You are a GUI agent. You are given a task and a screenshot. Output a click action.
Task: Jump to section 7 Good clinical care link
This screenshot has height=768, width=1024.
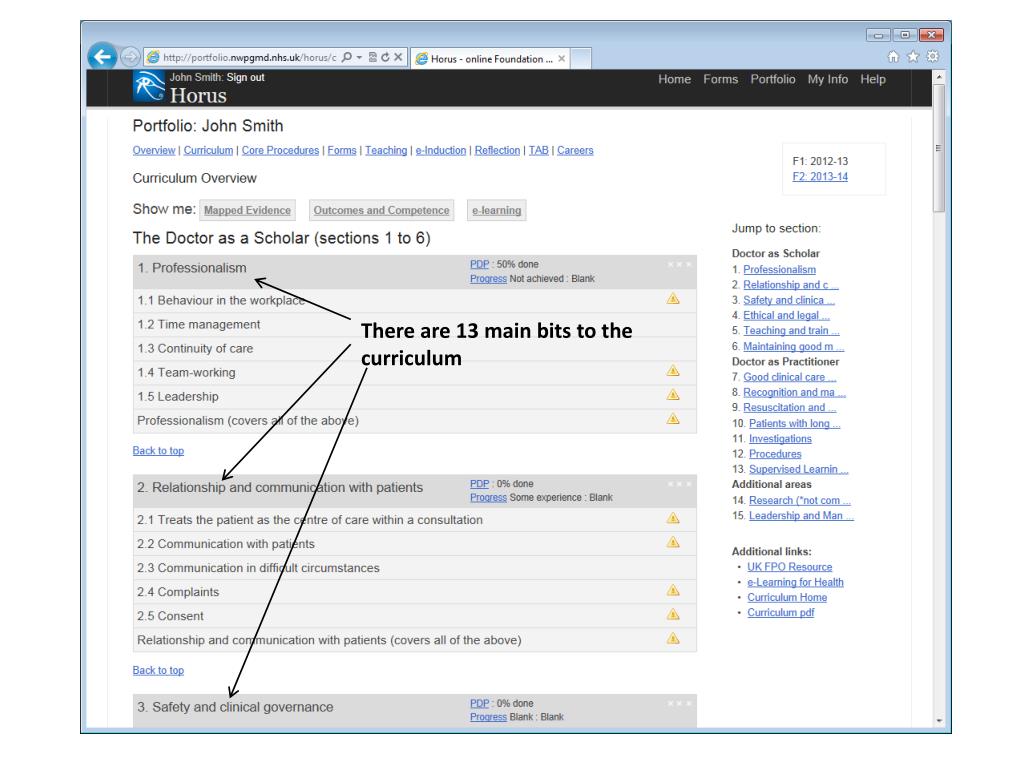click(790, 377)
